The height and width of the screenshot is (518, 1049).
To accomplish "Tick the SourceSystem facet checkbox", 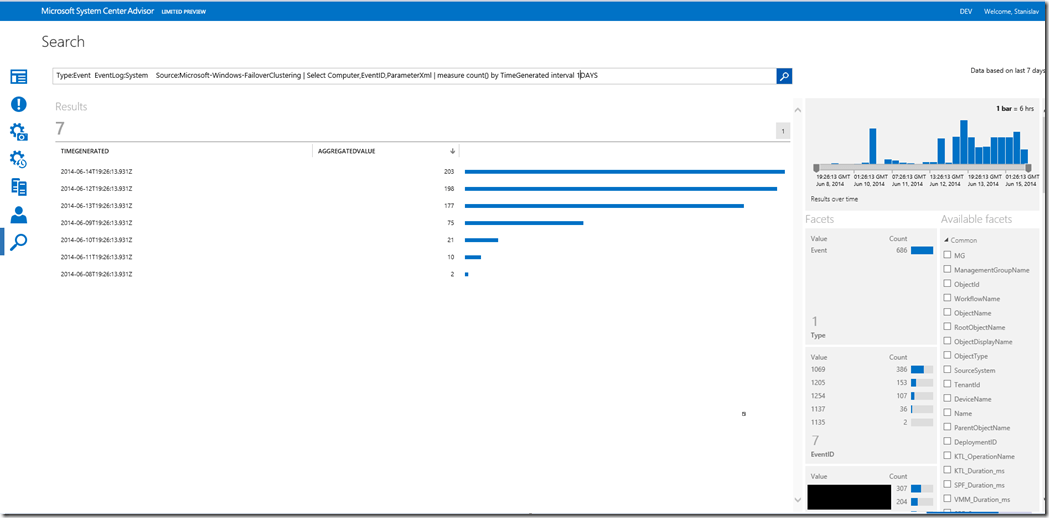I will click(x=947, y=370).
